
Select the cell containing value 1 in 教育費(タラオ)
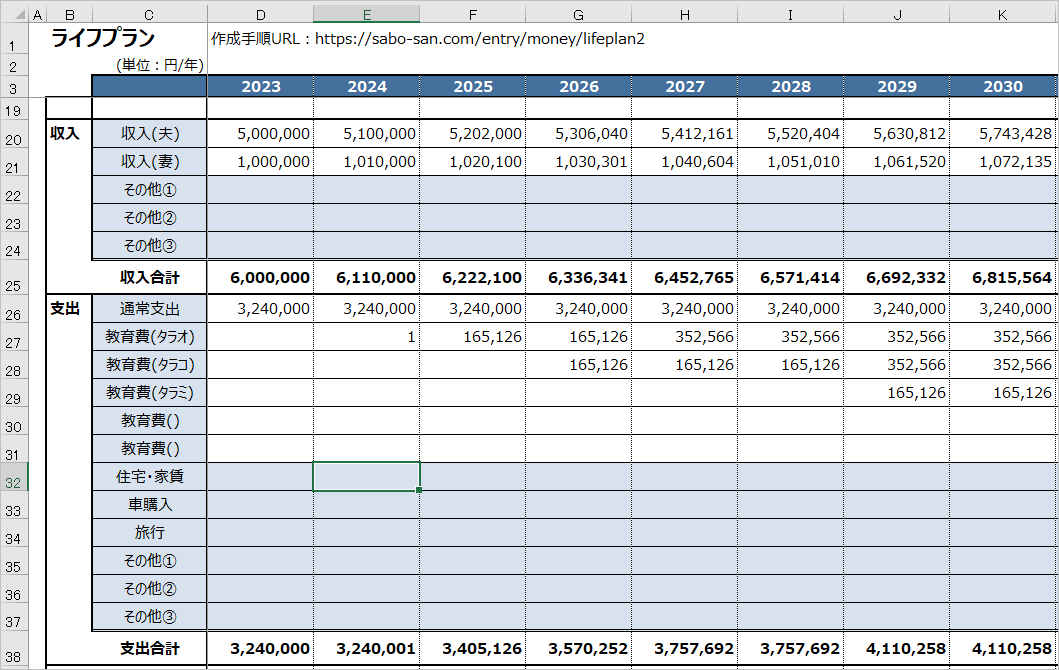[367, 336]
